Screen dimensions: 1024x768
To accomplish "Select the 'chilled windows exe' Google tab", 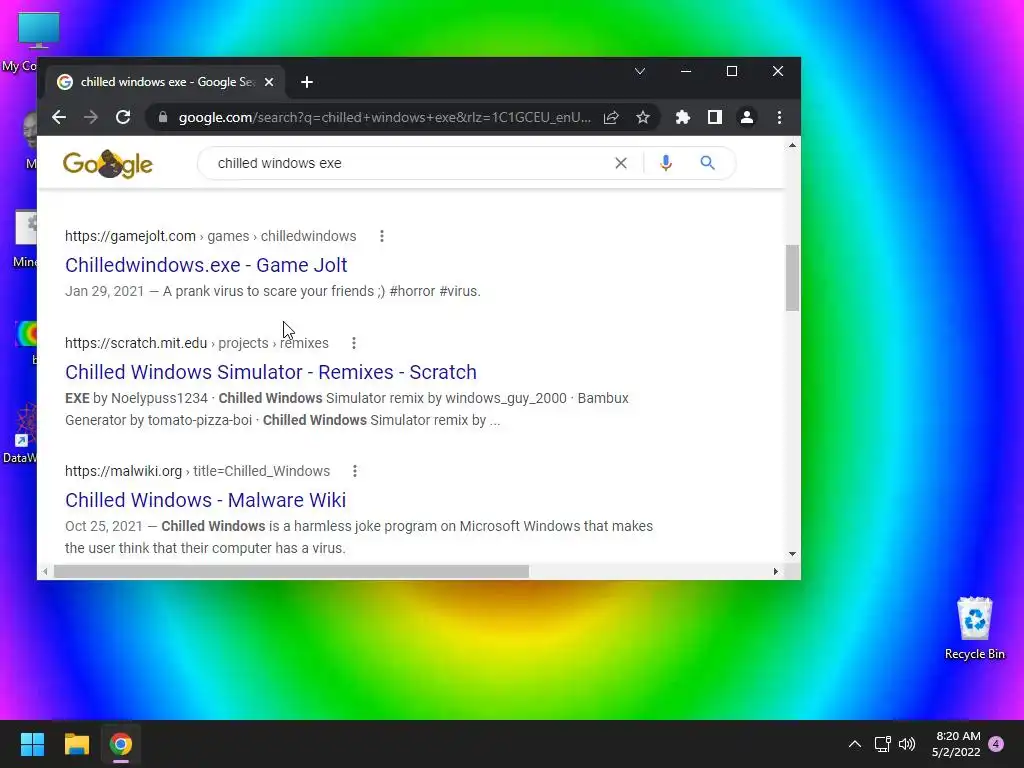I will pos(165,82).
